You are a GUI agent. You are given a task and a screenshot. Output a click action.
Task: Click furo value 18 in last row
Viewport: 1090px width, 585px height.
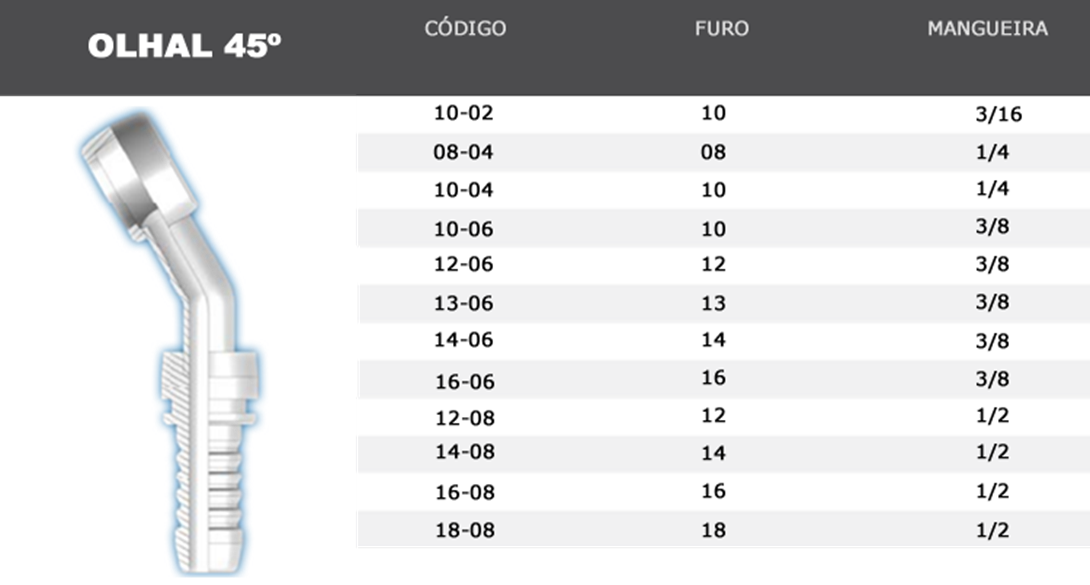[713, 530]
